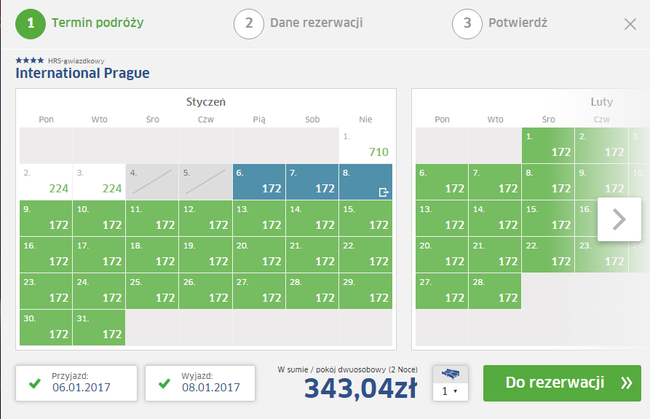Viewport: 650px width, 419px height.
Task: Pick February 6 in Luty calendar
Action: click(442, 182)
